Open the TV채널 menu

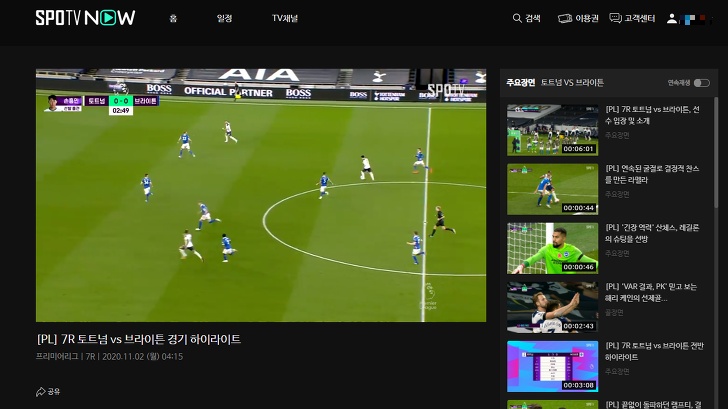285,19
